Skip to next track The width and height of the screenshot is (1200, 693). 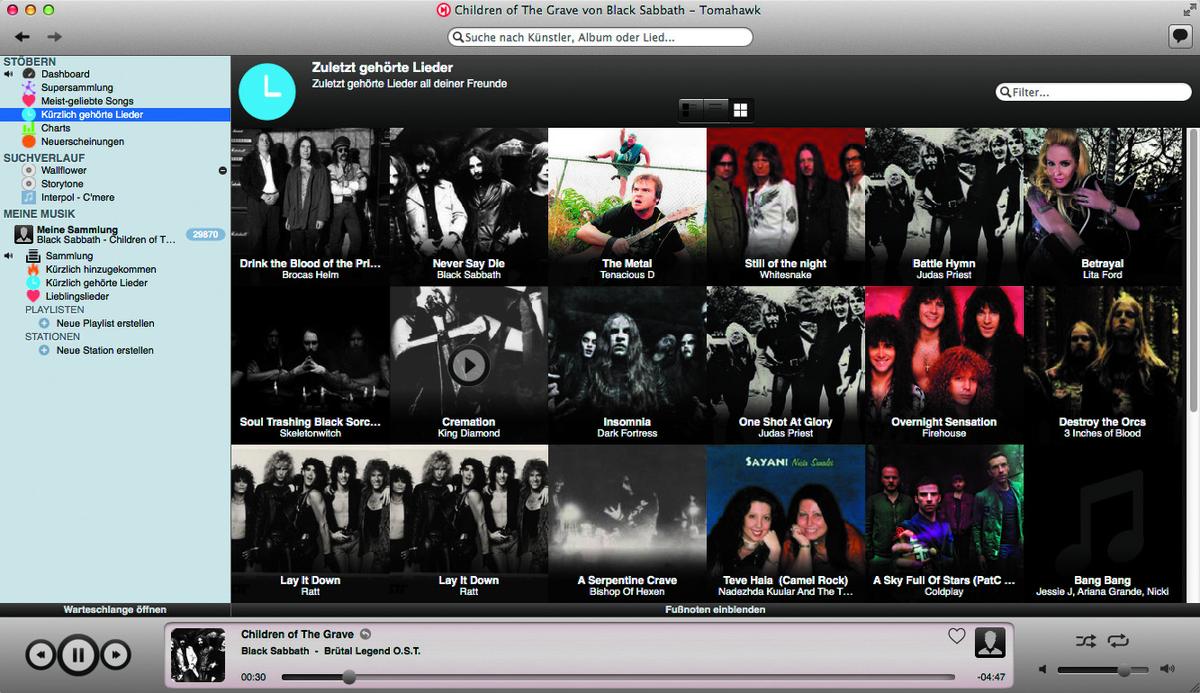point(116,656)
